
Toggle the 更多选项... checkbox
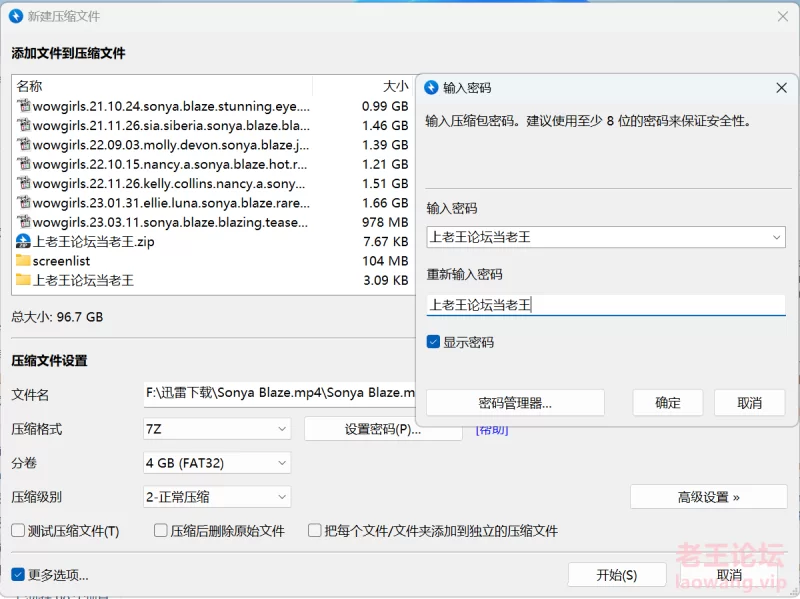18,575
